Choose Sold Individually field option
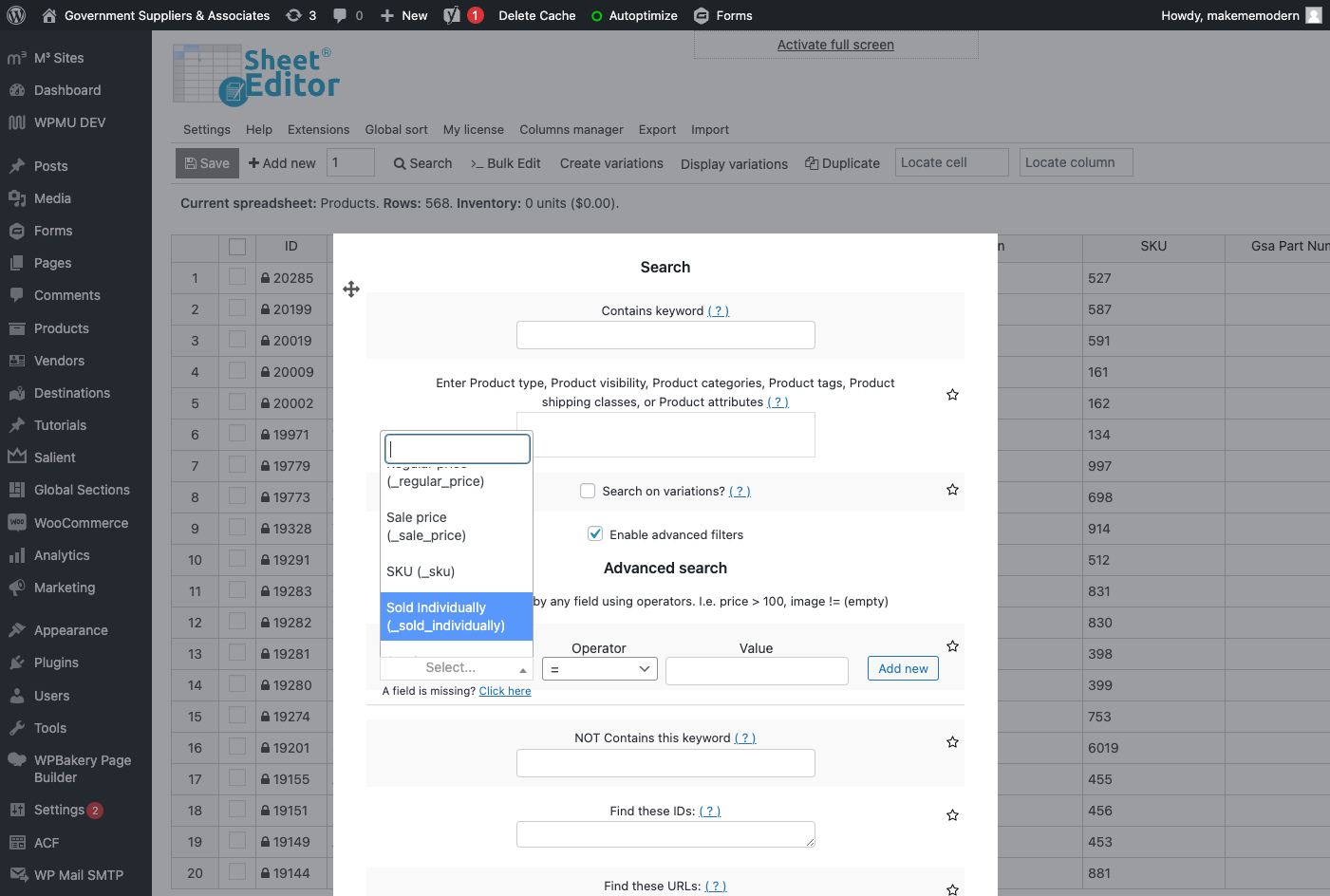1330x896 pixels. [457, 616]
